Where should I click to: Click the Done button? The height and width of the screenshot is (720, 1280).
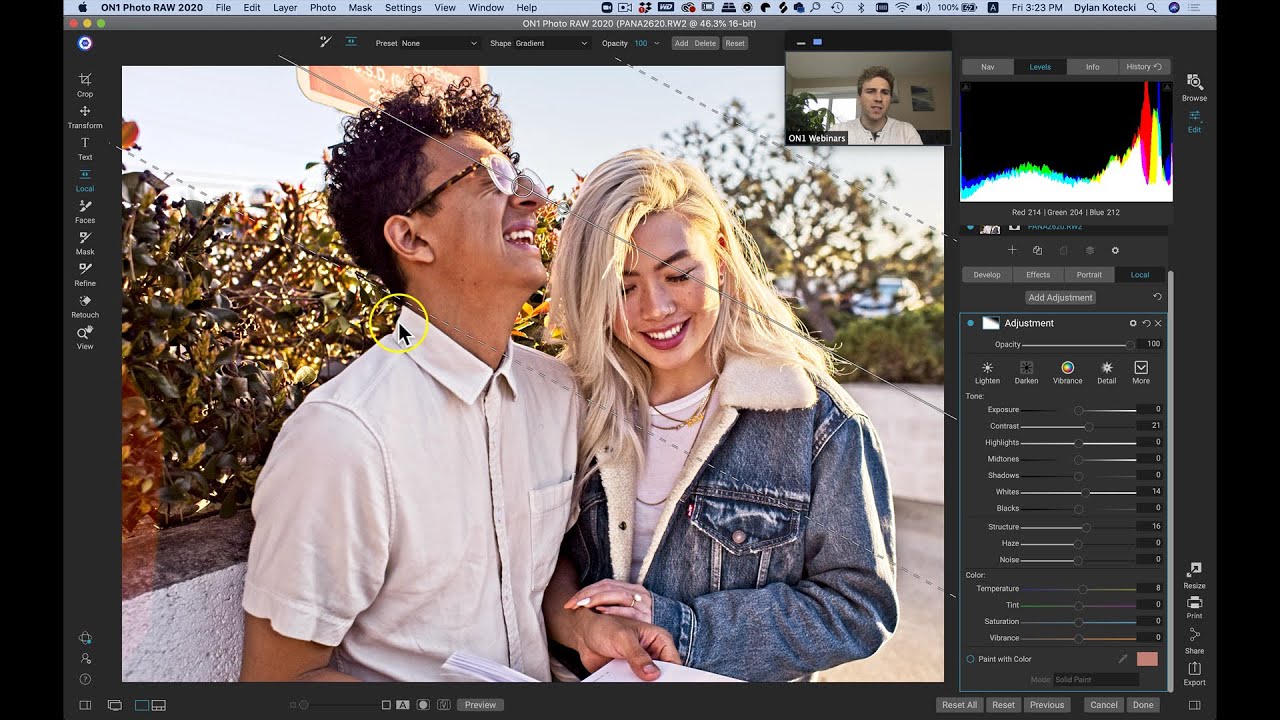(1143, 705)
